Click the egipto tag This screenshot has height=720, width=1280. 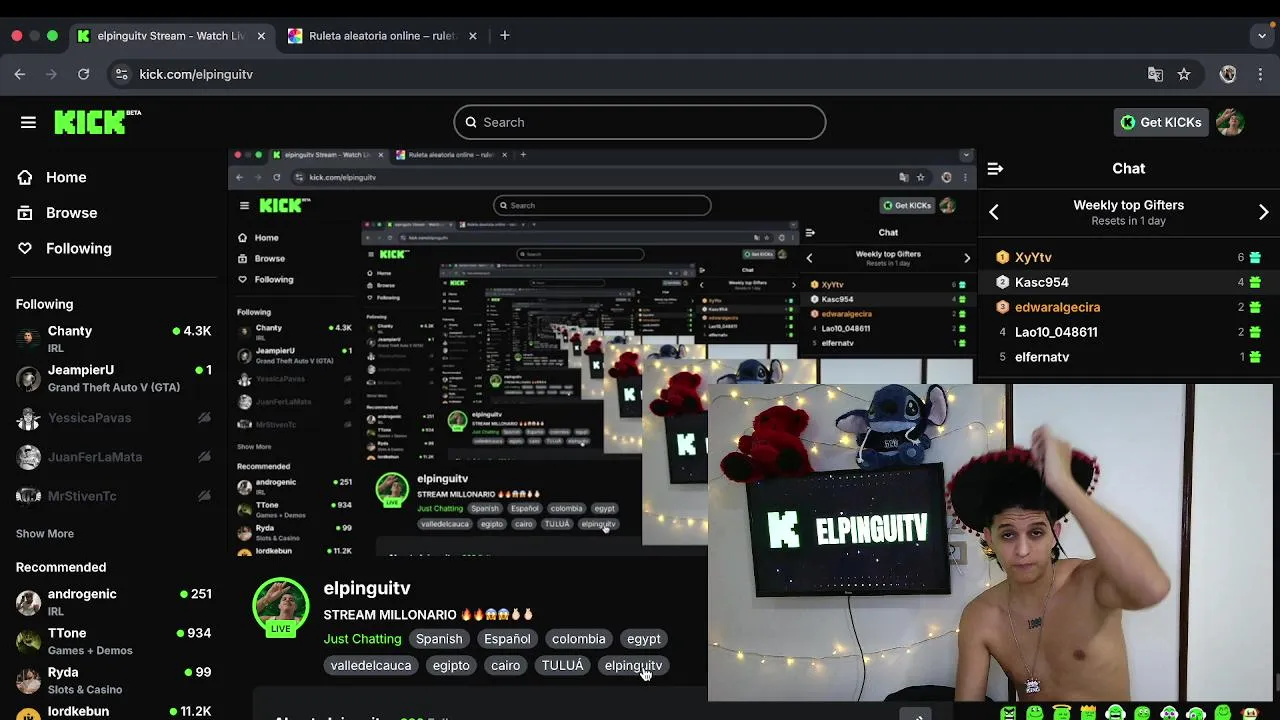[x=451, y=665]
